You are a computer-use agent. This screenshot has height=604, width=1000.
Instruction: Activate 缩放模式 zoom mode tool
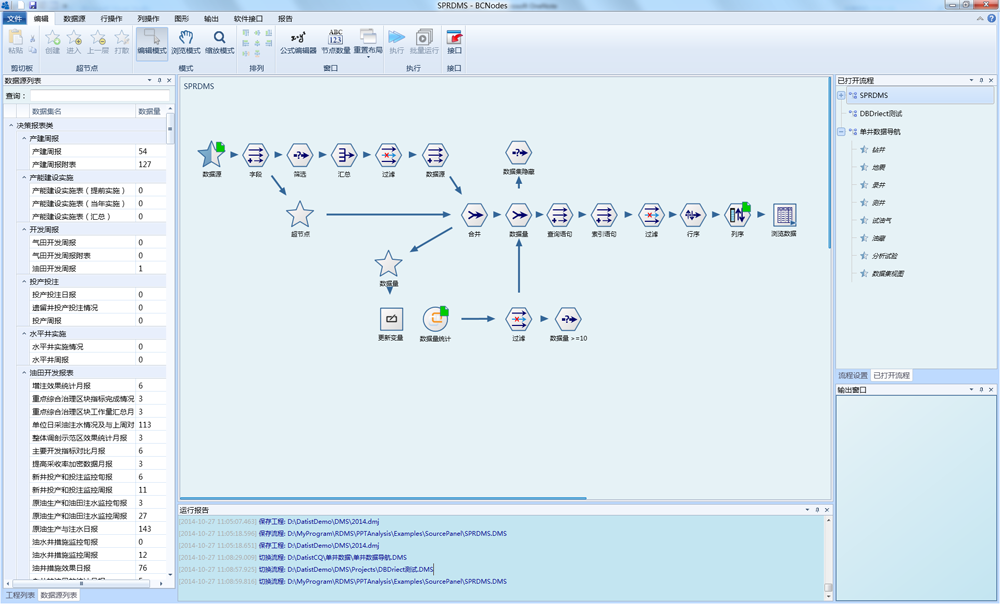tap(219, 42)
